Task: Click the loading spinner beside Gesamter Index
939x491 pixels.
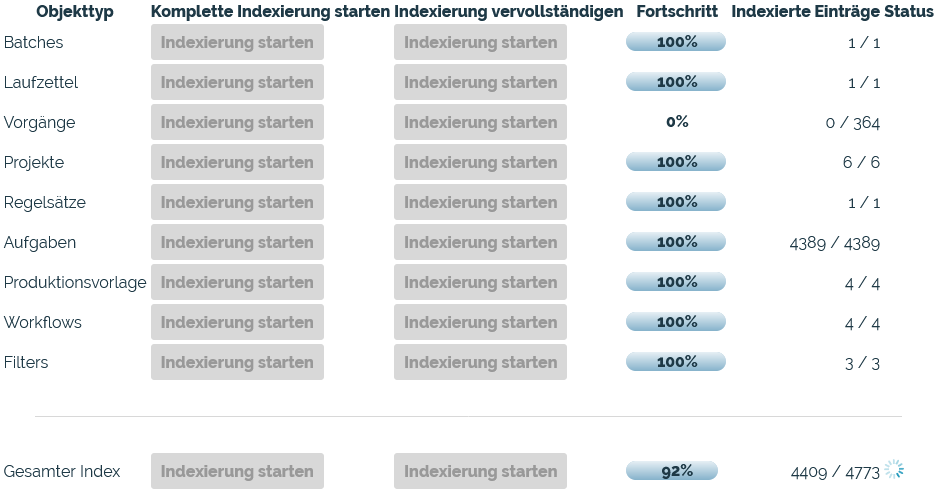Action: (x=894, y=470)
